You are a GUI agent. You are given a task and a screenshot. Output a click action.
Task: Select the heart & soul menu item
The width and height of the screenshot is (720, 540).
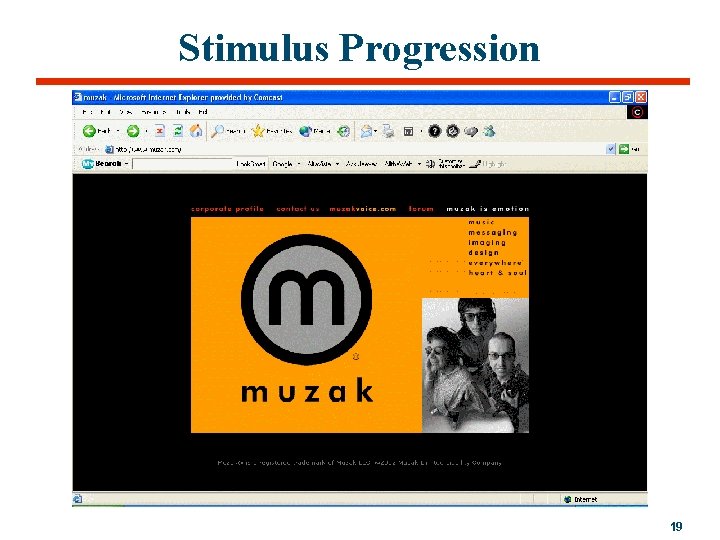pos(497,273)
